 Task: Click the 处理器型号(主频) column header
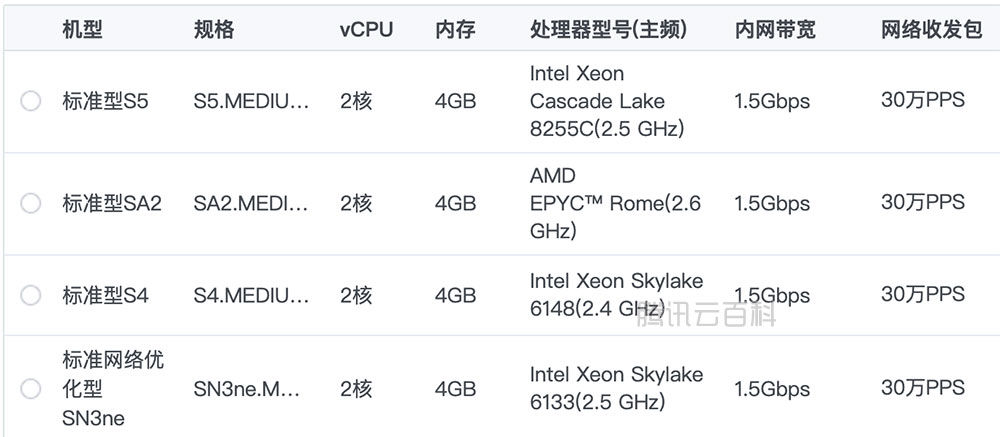coord(608,30)
